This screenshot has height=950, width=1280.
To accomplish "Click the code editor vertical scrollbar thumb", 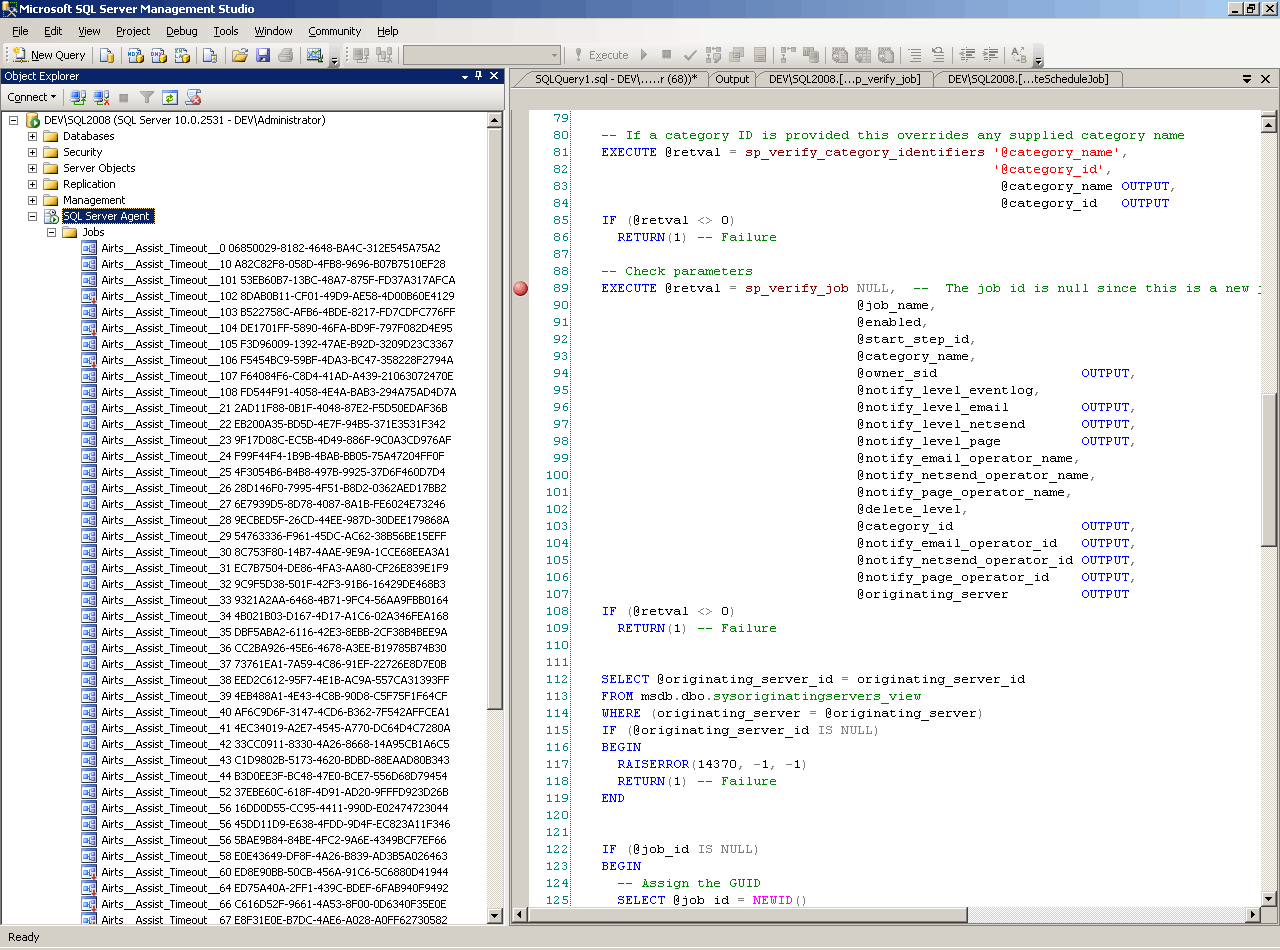I will pos(1269,470).
